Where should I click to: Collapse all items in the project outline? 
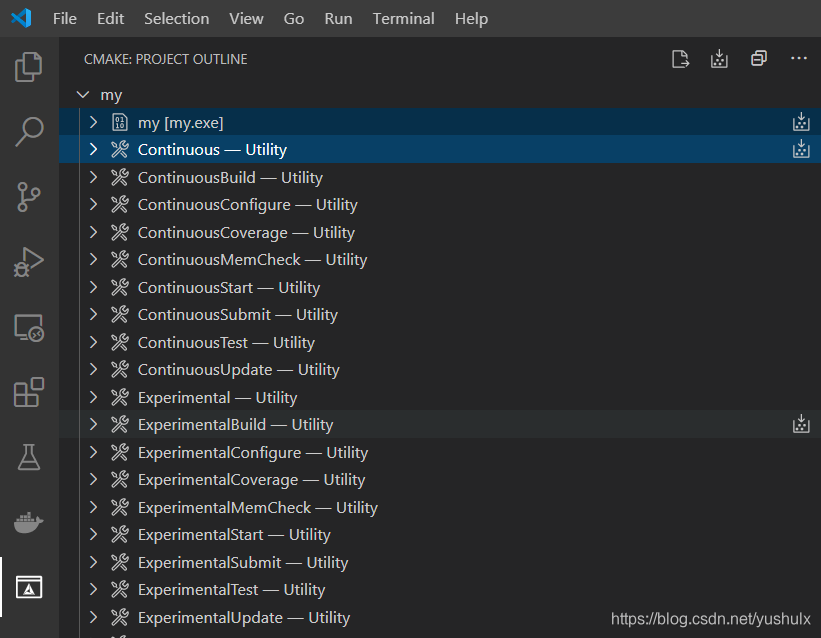(759, 59)
